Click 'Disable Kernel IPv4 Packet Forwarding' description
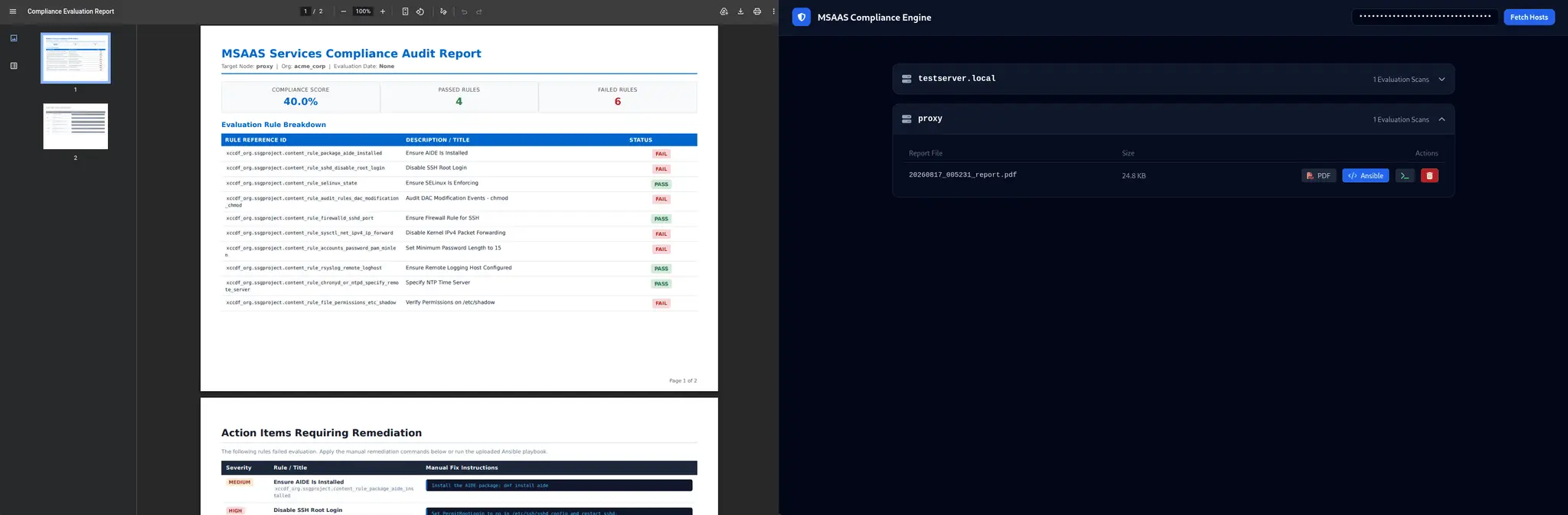 tap(456, 233)
